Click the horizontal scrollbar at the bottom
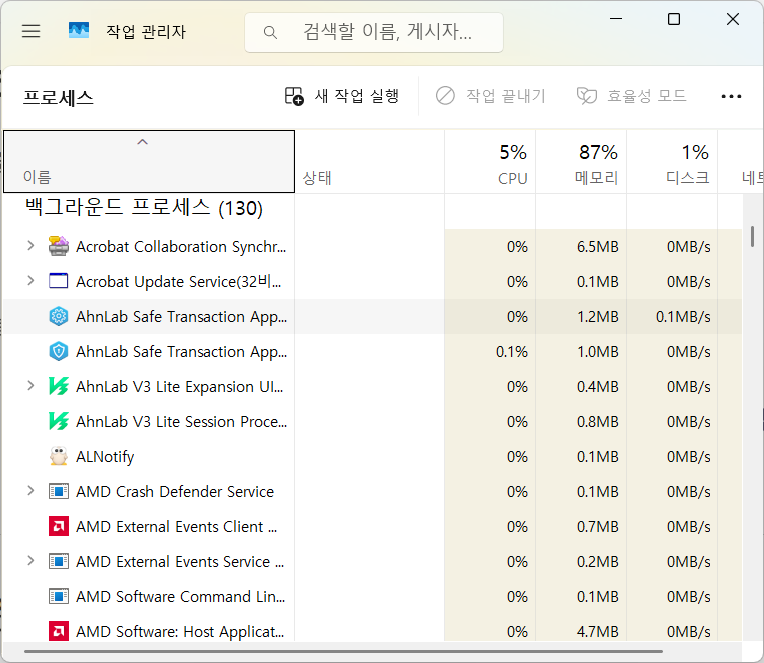Image resolution: width=764 pixels, height=663 pixels. (343, 651)
